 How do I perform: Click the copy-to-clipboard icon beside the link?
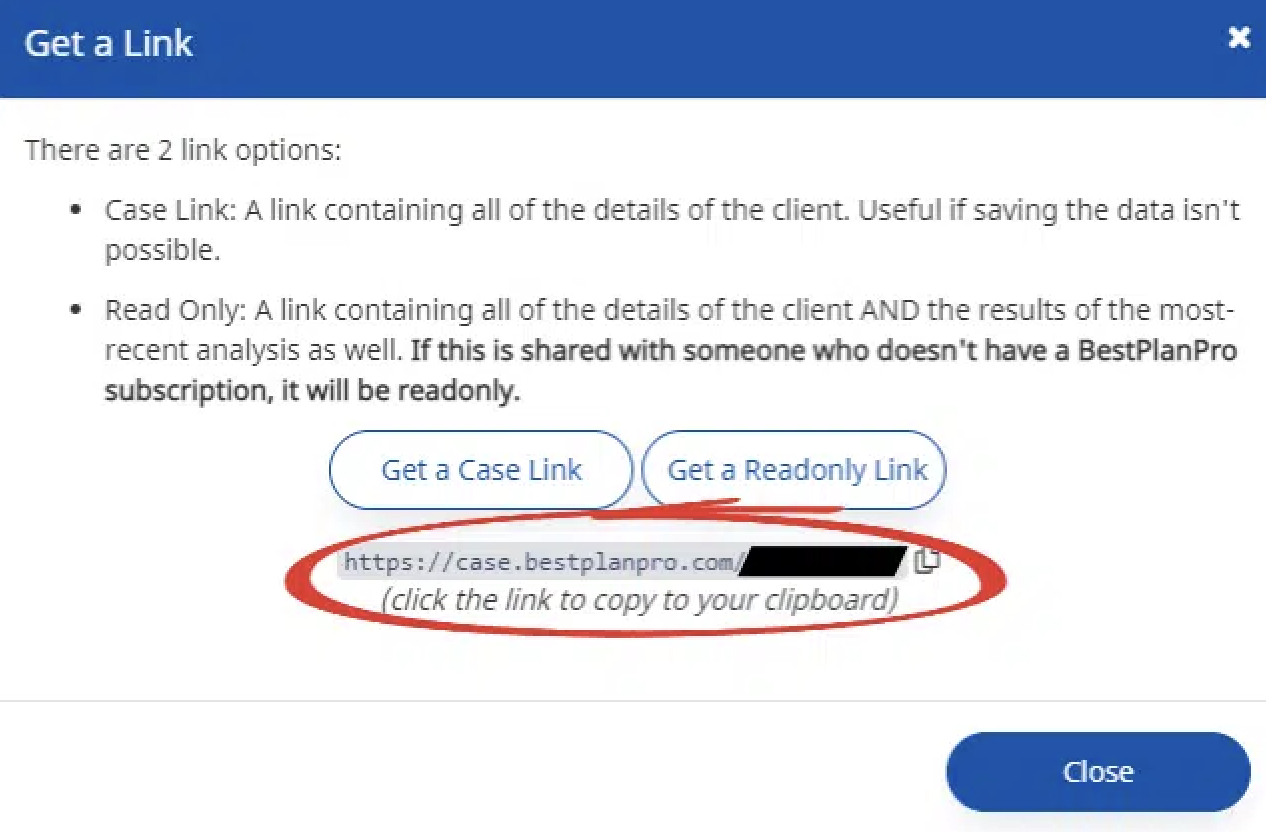click(927, 561)
